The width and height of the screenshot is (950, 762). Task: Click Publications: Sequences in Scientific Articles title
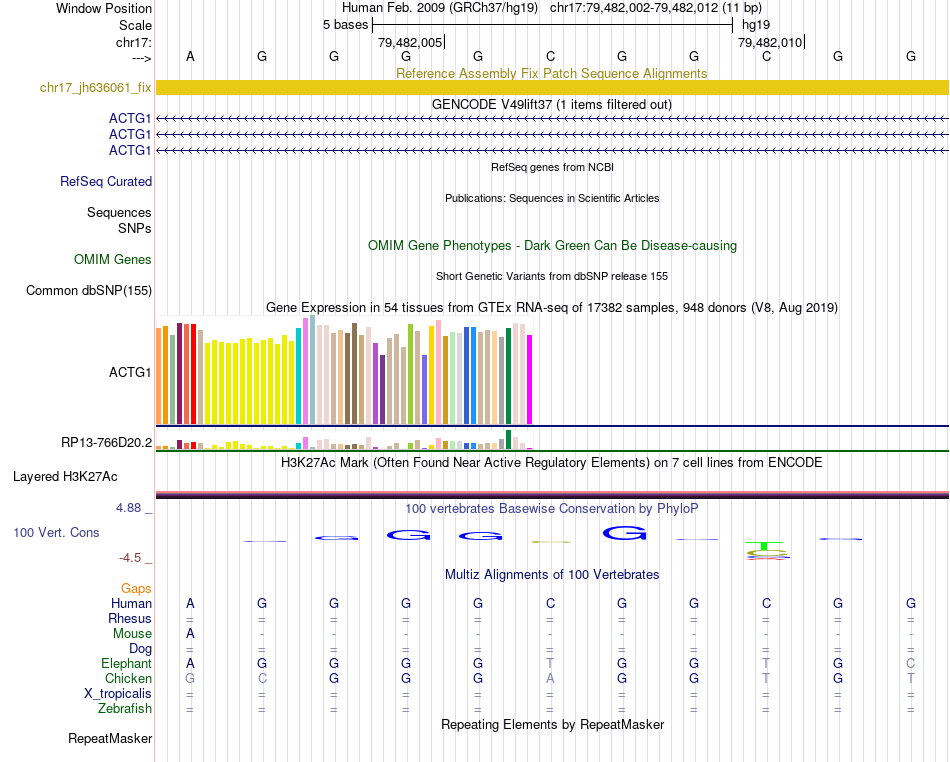point(552,198)
